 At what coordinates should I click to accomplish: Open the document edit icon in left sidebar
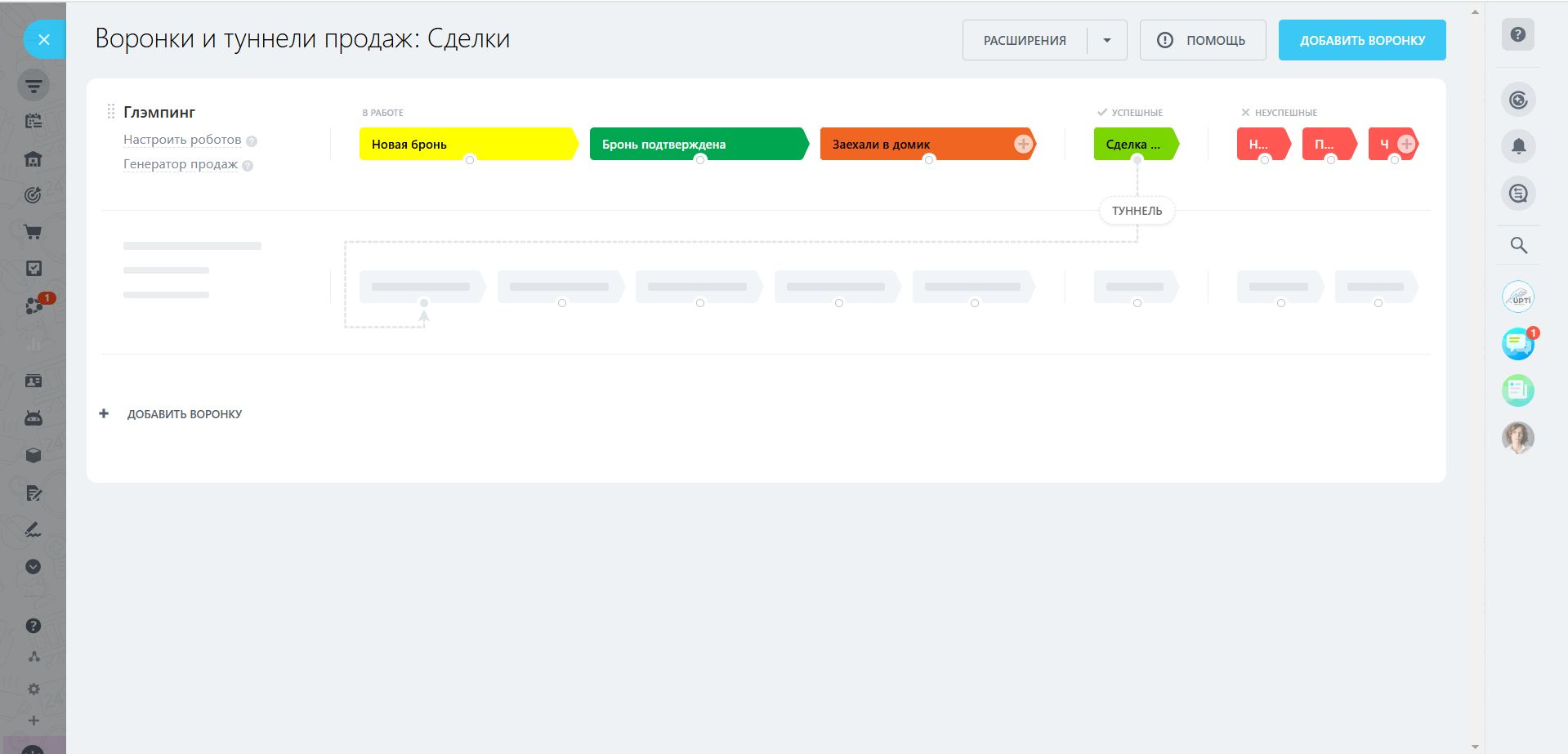point(34,493)
